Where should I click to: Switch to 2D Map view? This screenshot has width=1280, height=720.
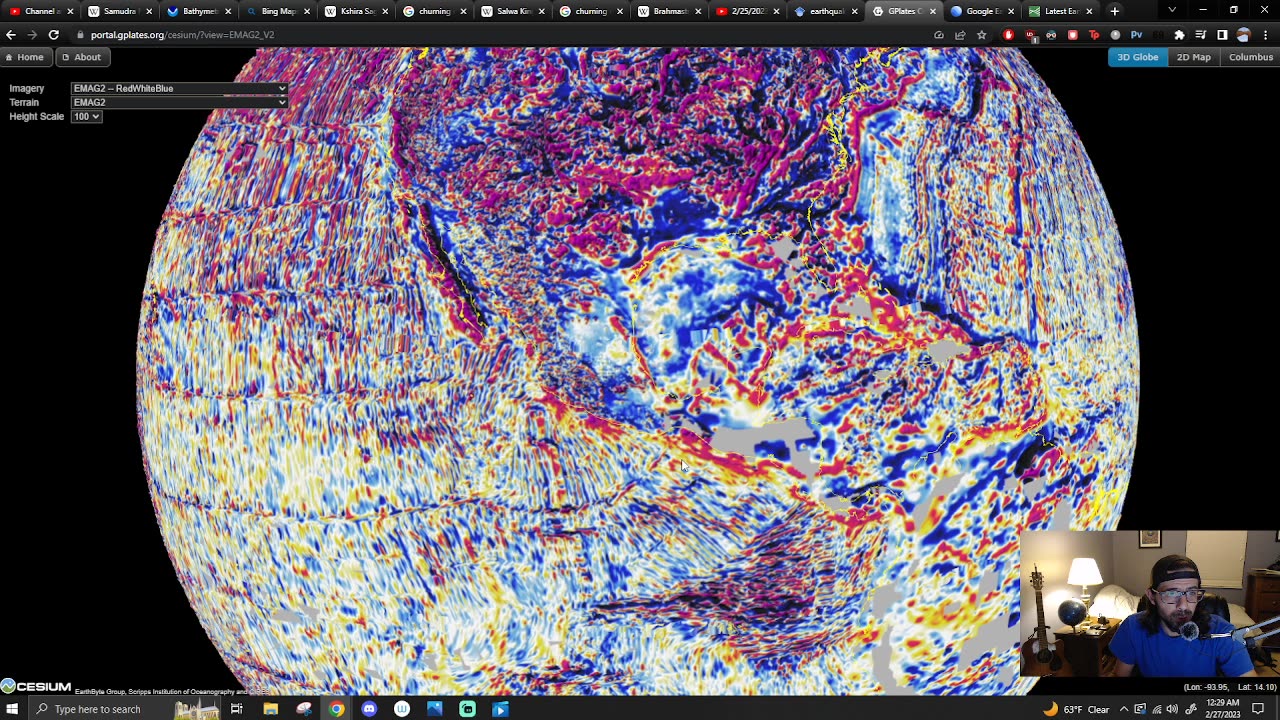coord(1193,57)
